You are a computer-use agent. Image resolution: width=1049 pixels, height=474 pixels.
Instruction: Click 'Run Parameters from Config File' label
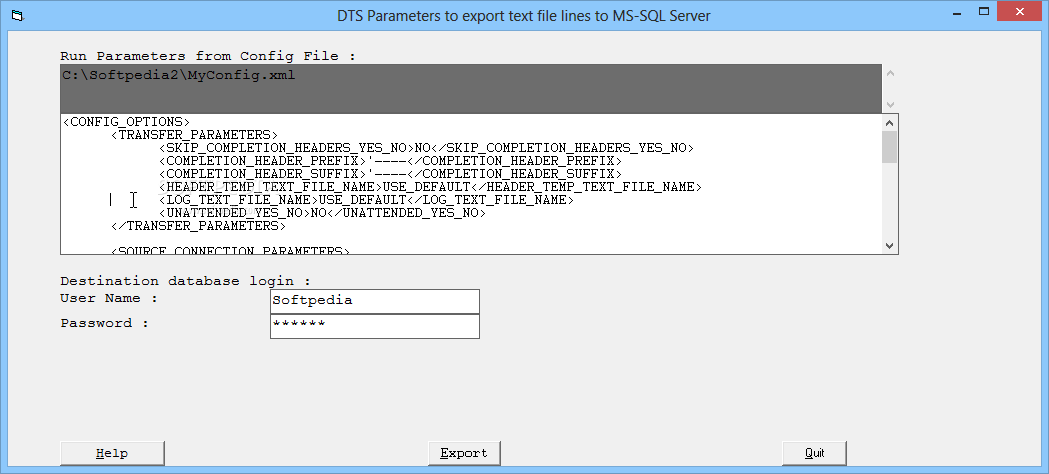pyautogui.click(x=208, y=56)
